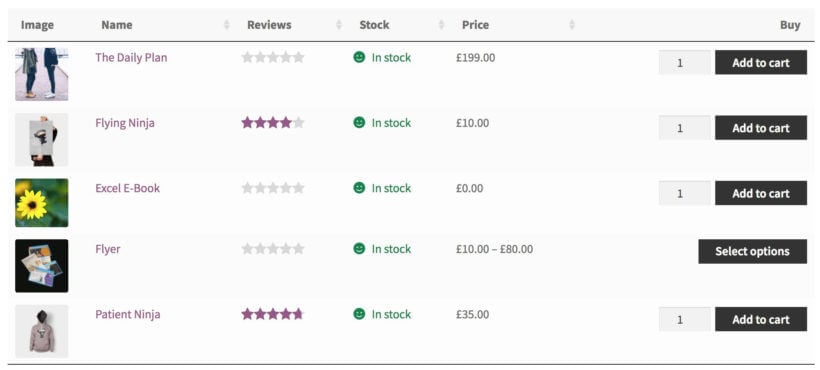Add Patient Ninja to cart

[x=761, y=319]
